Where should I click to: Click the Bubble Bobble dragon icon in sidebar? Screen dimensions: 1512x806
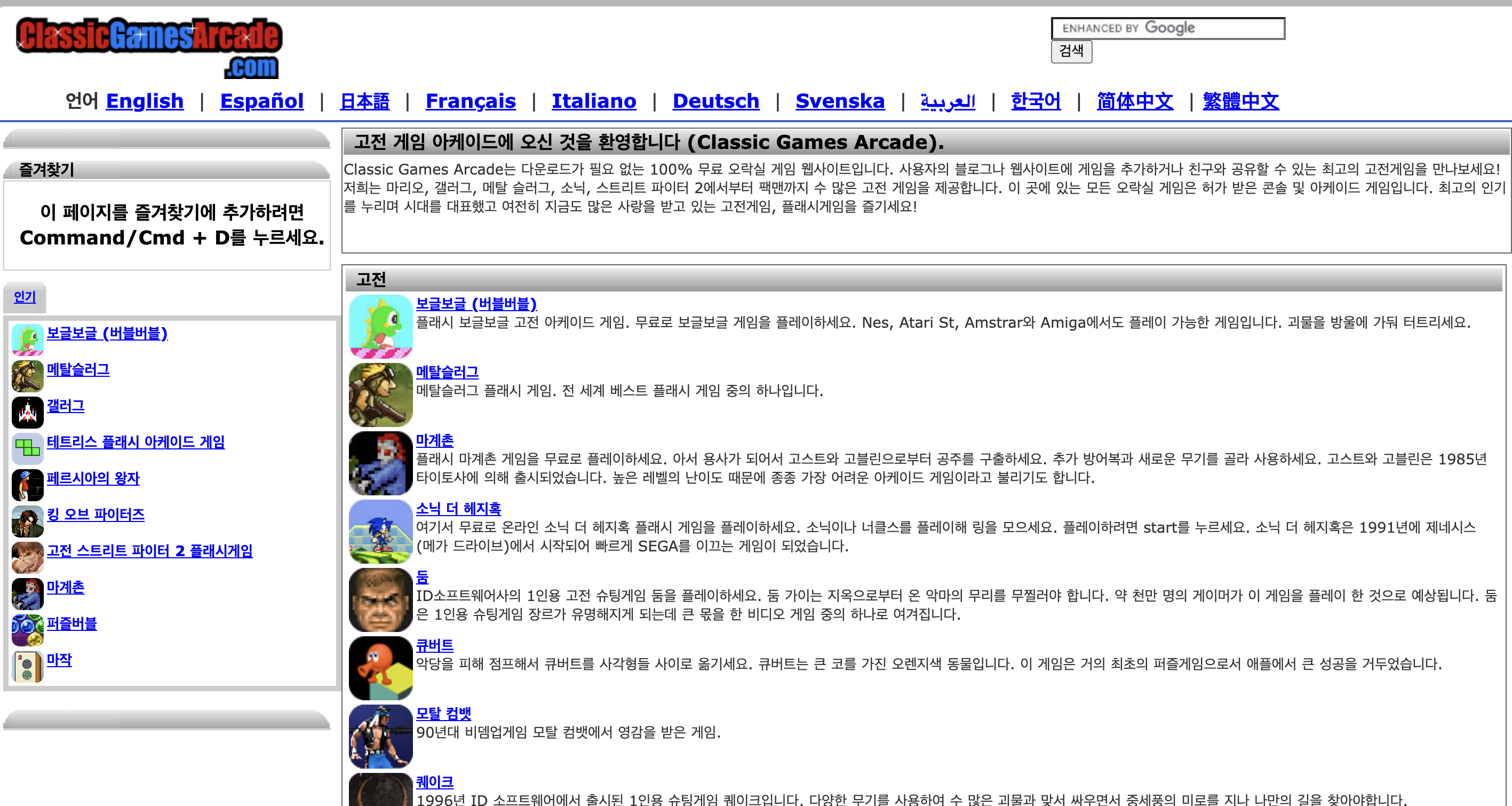28,339
